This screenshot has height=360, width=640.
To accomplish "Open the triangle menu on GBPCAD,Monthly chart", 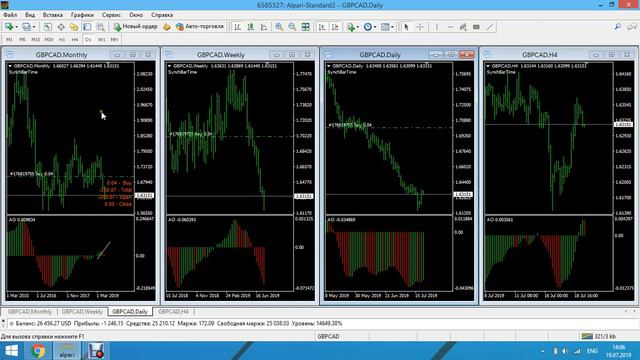I will pos(10,66).
